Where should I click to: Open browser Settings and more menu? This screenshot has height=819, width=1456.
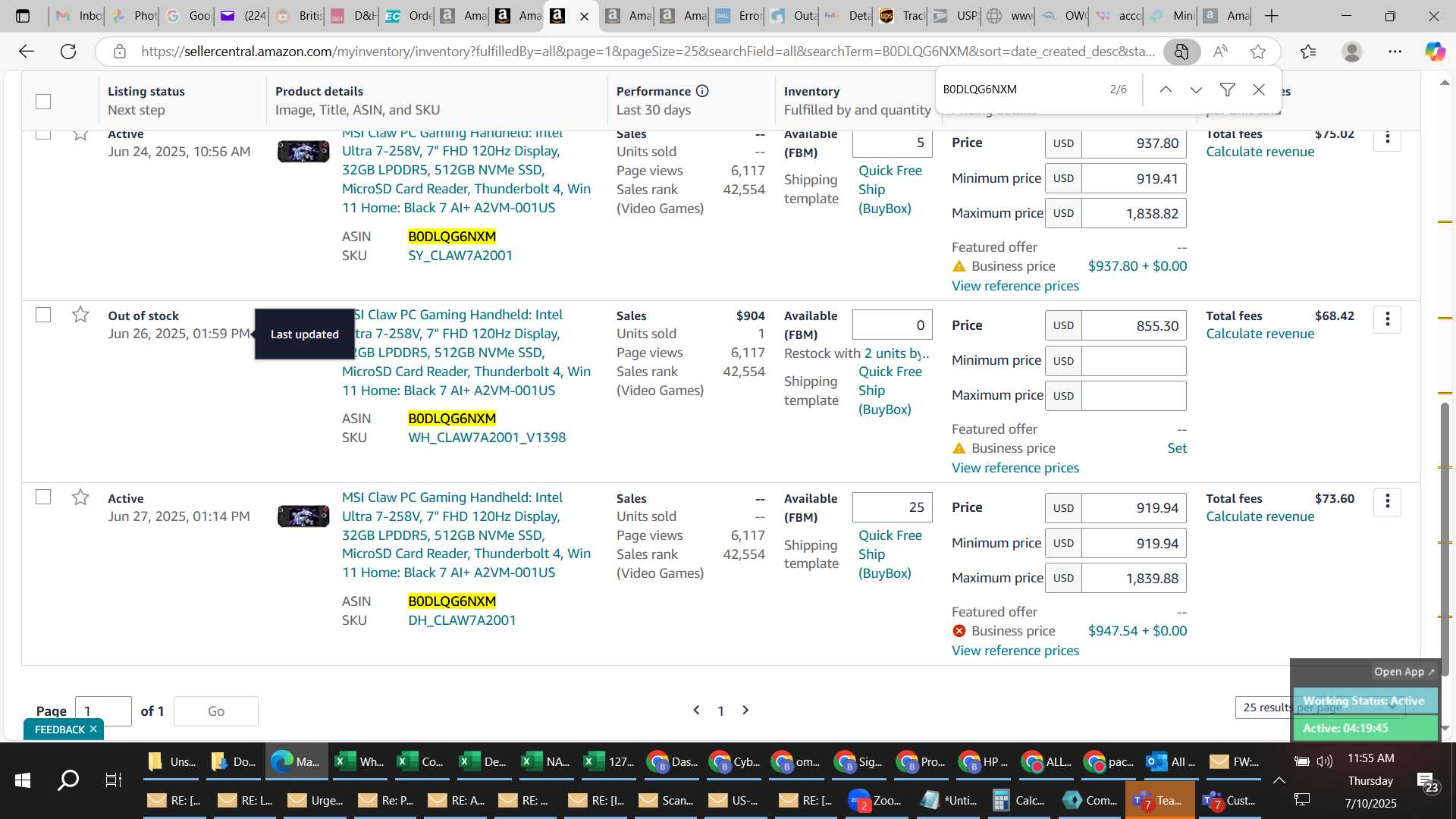tap(1395, 52)
